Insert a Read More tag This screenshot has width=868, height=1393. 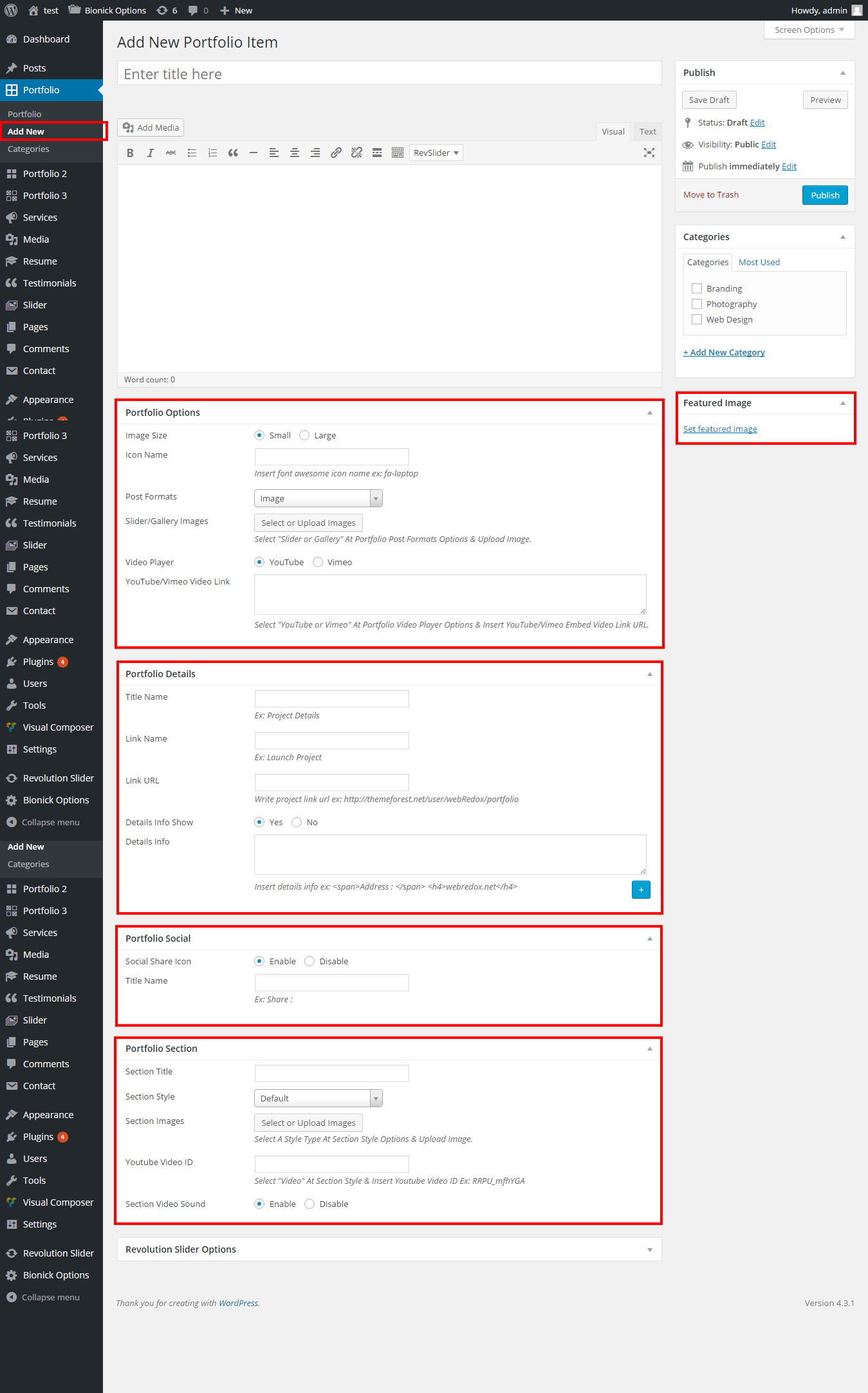click(x=377, y=153)
